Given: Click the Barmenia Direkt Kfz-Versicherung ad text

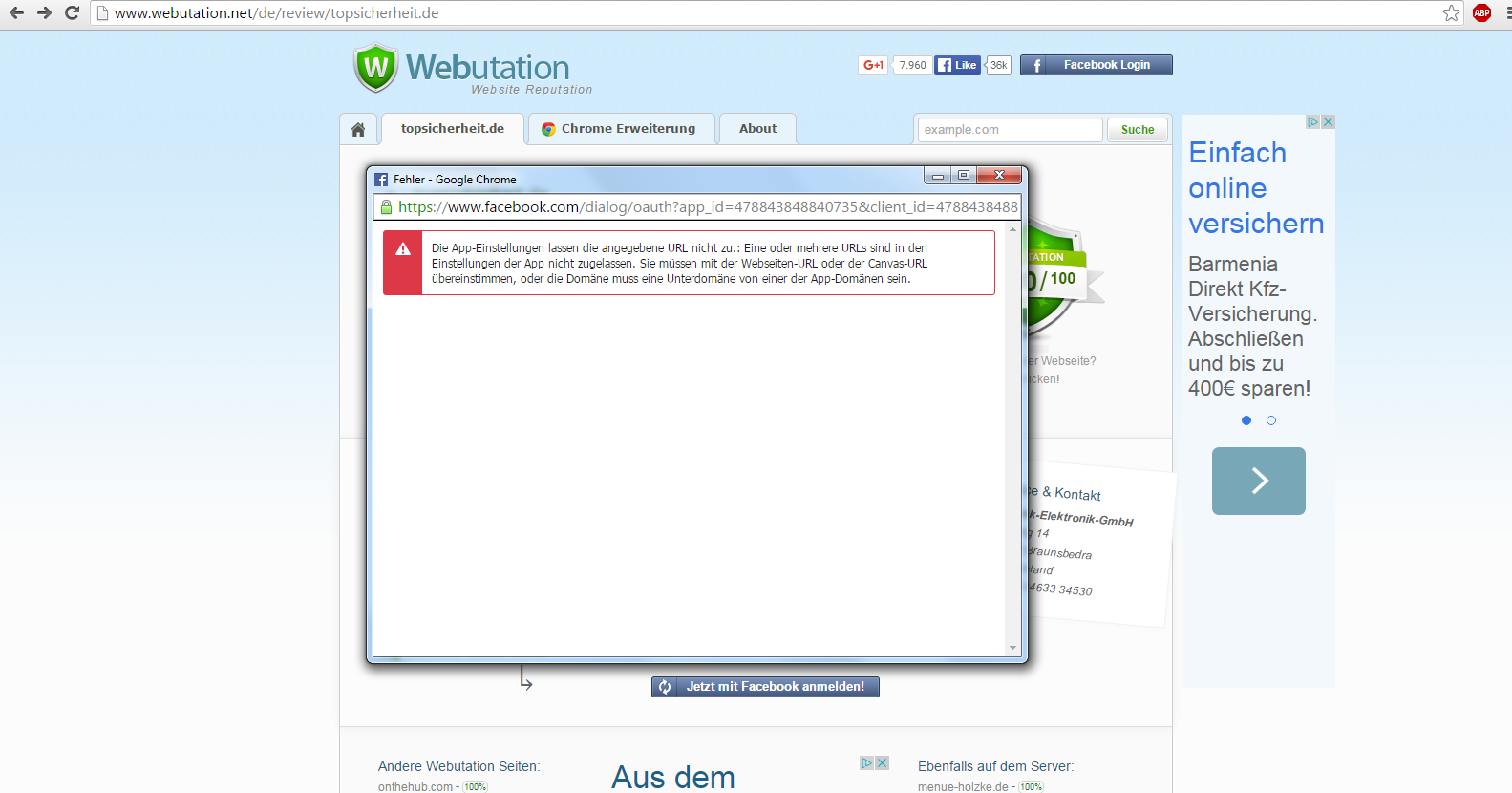Looking at the screenshot, I should tap(1252, 326).
